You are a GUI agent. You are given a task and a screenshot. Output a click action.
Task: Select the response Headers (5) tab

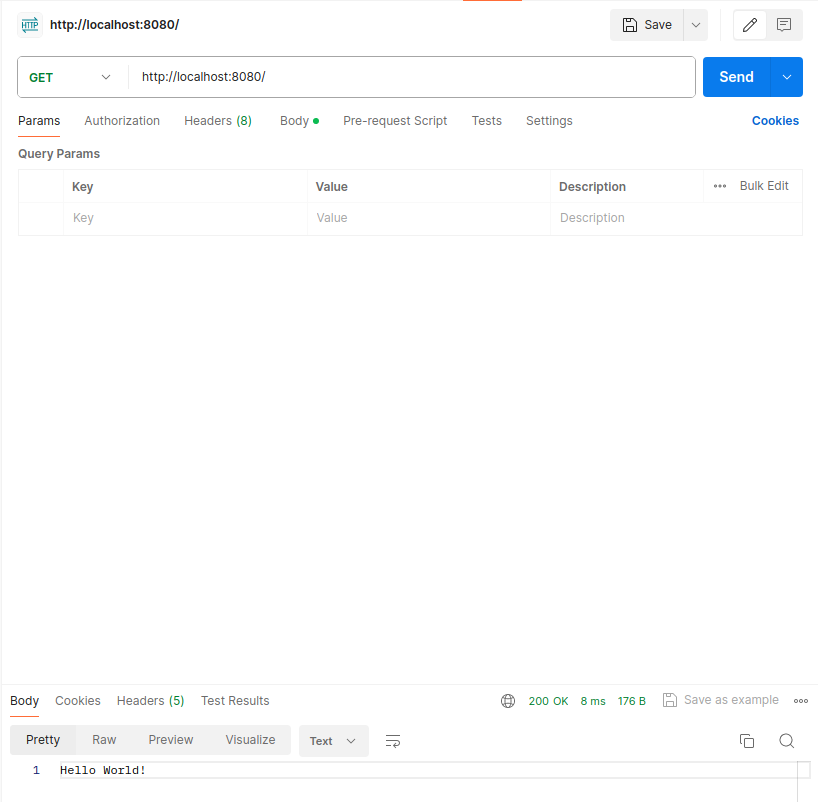151,701
